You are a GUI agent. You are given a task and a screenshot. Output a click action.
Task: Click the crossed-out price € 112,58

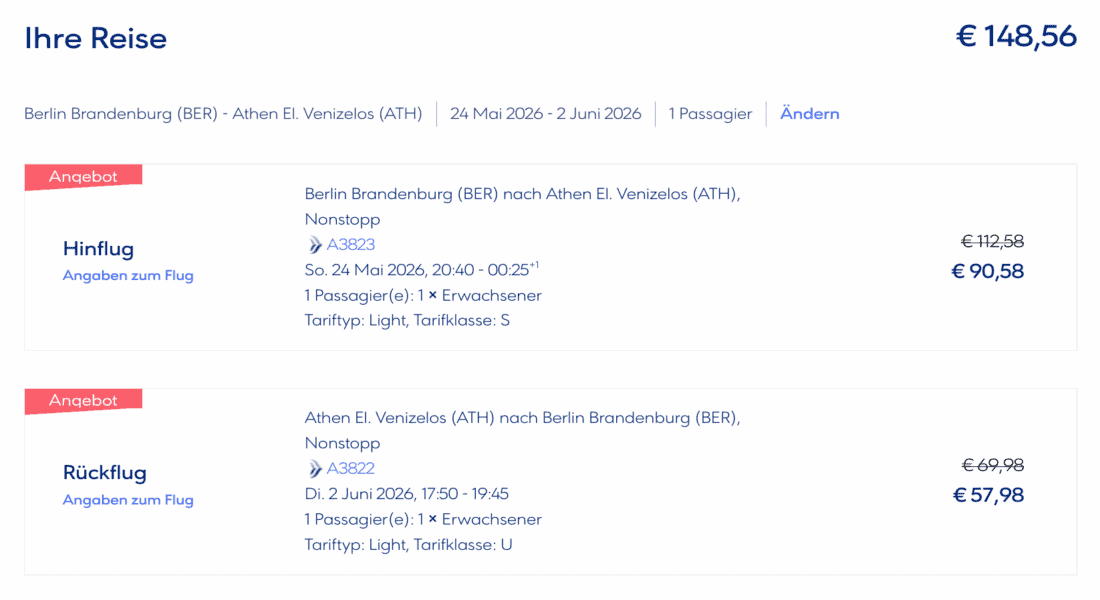(992, 241)
